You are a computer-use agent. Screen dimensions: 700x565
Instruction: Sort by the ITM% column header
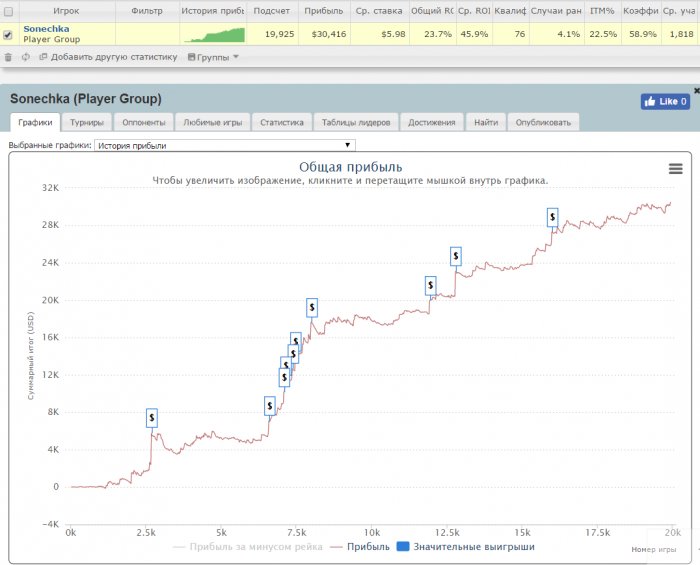point(602,11)
